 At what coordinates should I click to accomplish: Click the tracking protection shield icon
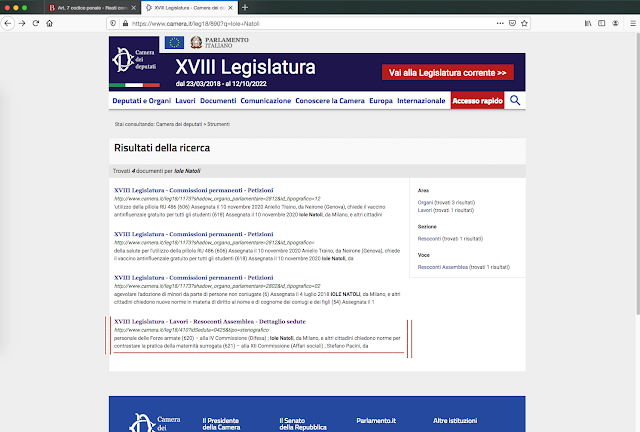click(x=113, y=23)
